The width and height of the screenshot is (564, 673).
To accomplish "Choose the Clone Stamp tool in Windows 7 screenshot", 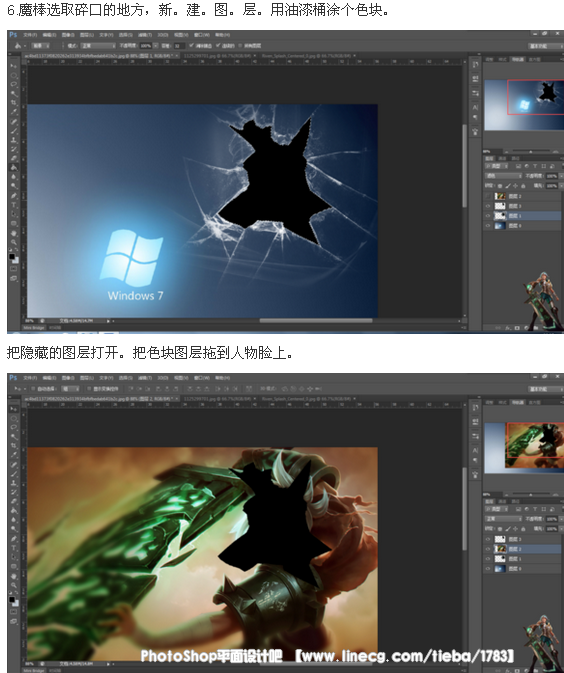I will (13, 140).
